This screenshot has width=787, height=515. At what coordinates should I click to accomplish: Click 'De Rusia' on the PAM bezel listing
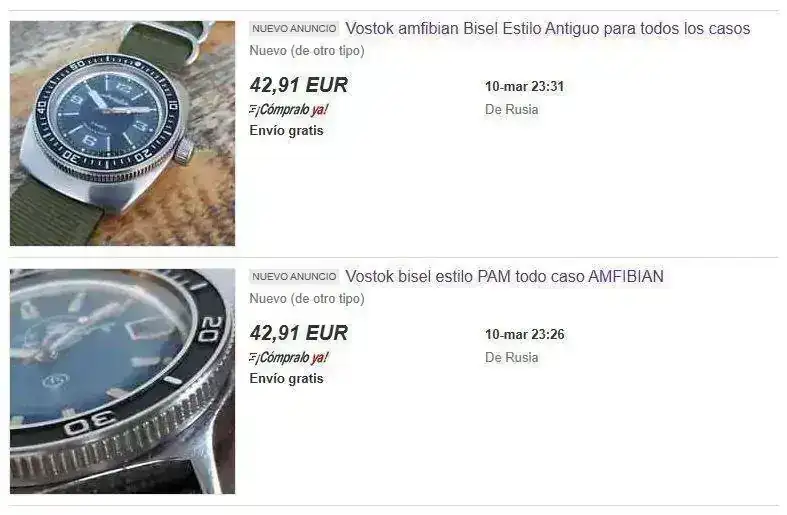511,357
